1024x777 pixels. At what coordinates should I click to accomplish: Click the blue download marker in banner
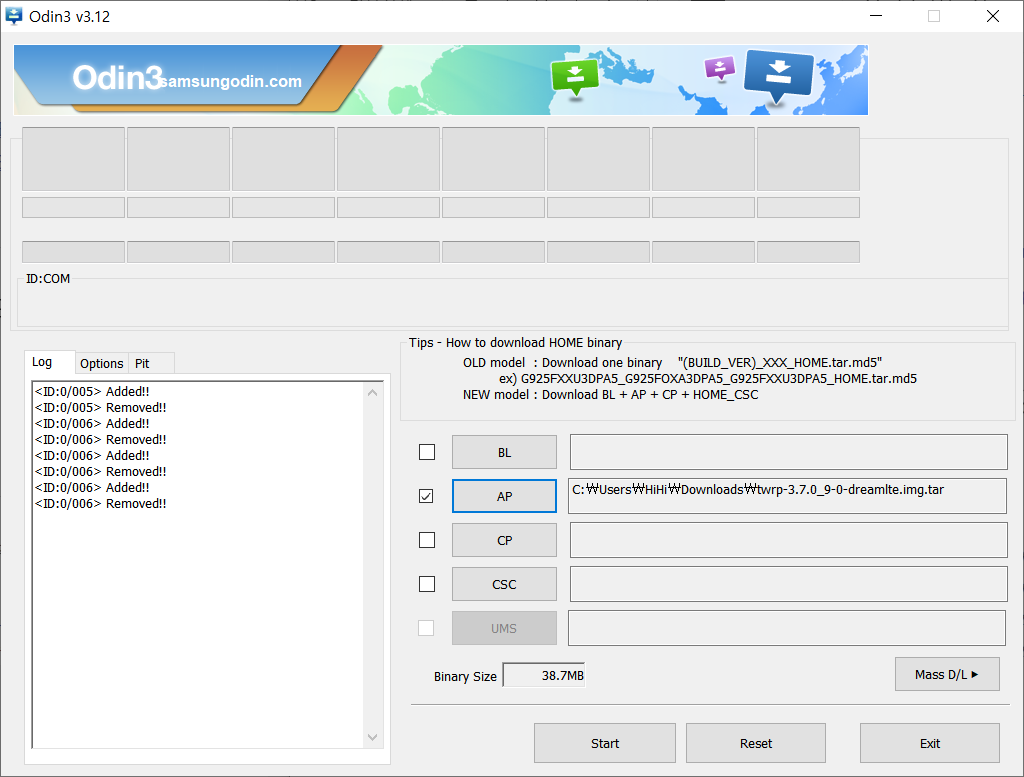coord(778,76)
